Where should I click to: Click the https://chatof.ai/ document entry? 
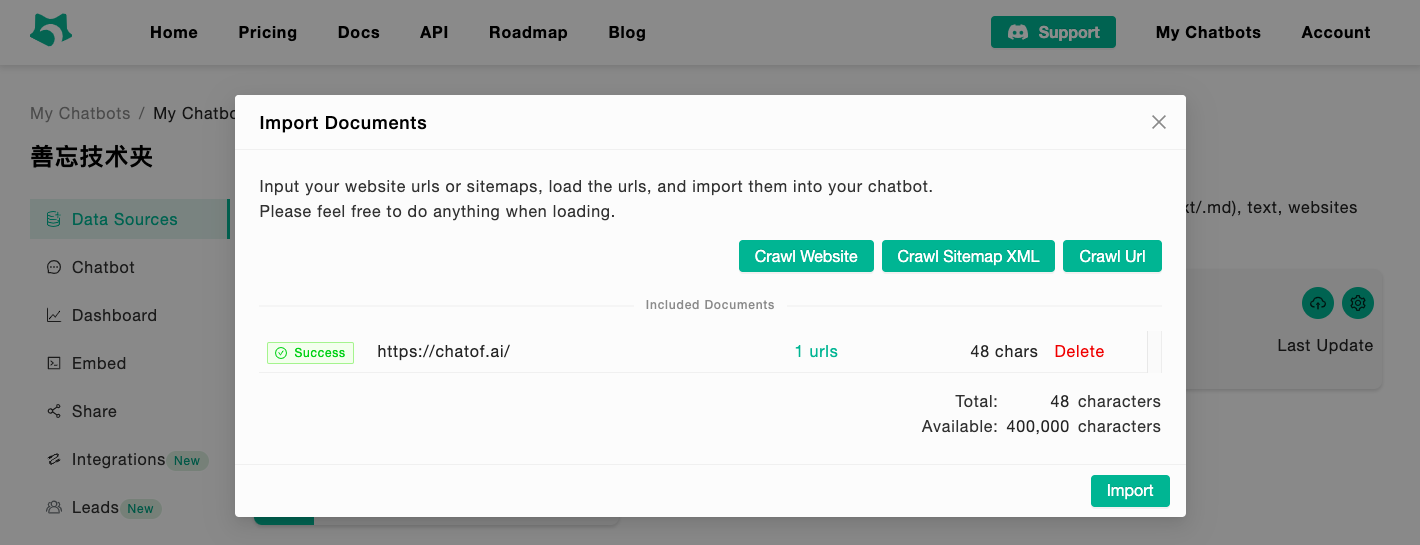click(444, 351)
